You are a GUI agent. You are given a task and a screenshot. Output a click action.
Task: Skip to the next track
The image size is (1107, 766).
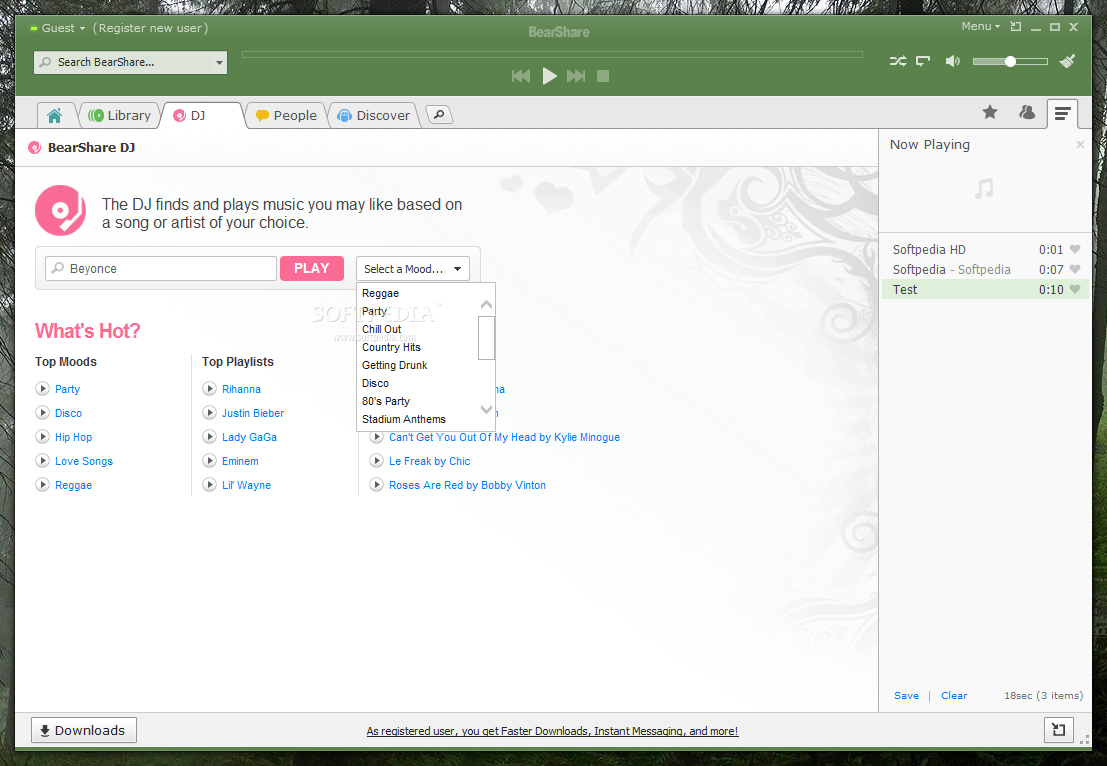(x=576, y=76)
